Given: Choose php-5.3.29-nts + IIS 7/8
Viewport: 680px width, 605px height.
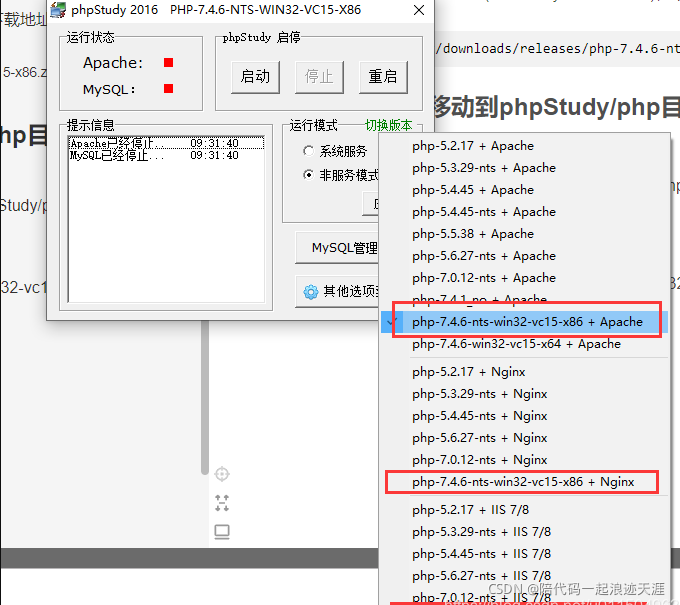Looking at the screenshot, I should point(525,532).
